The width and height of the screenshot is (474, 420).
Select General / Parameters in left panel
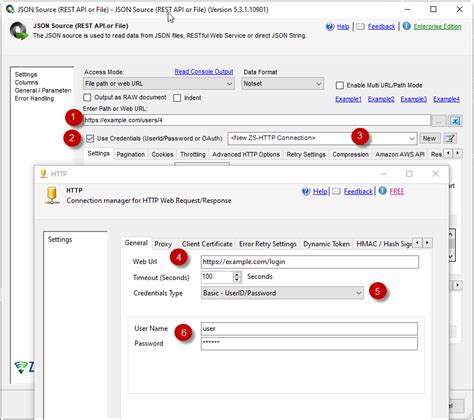click(x=43, y=90)
